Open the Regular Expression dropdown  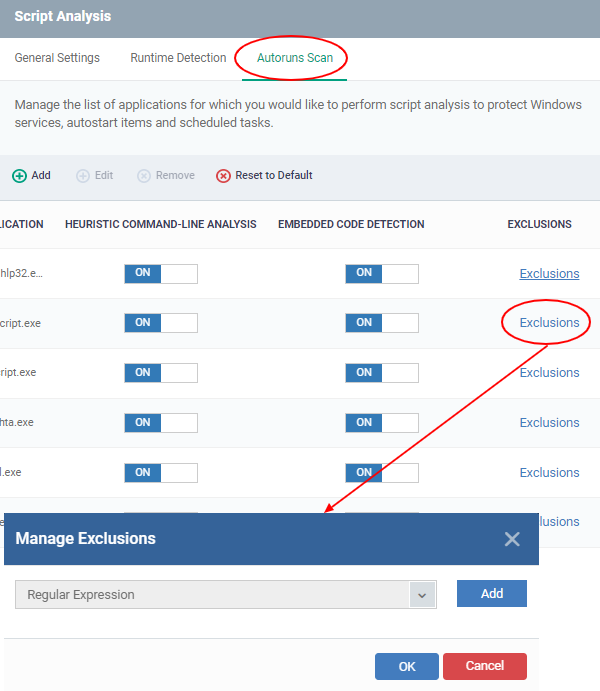[226, 594]
